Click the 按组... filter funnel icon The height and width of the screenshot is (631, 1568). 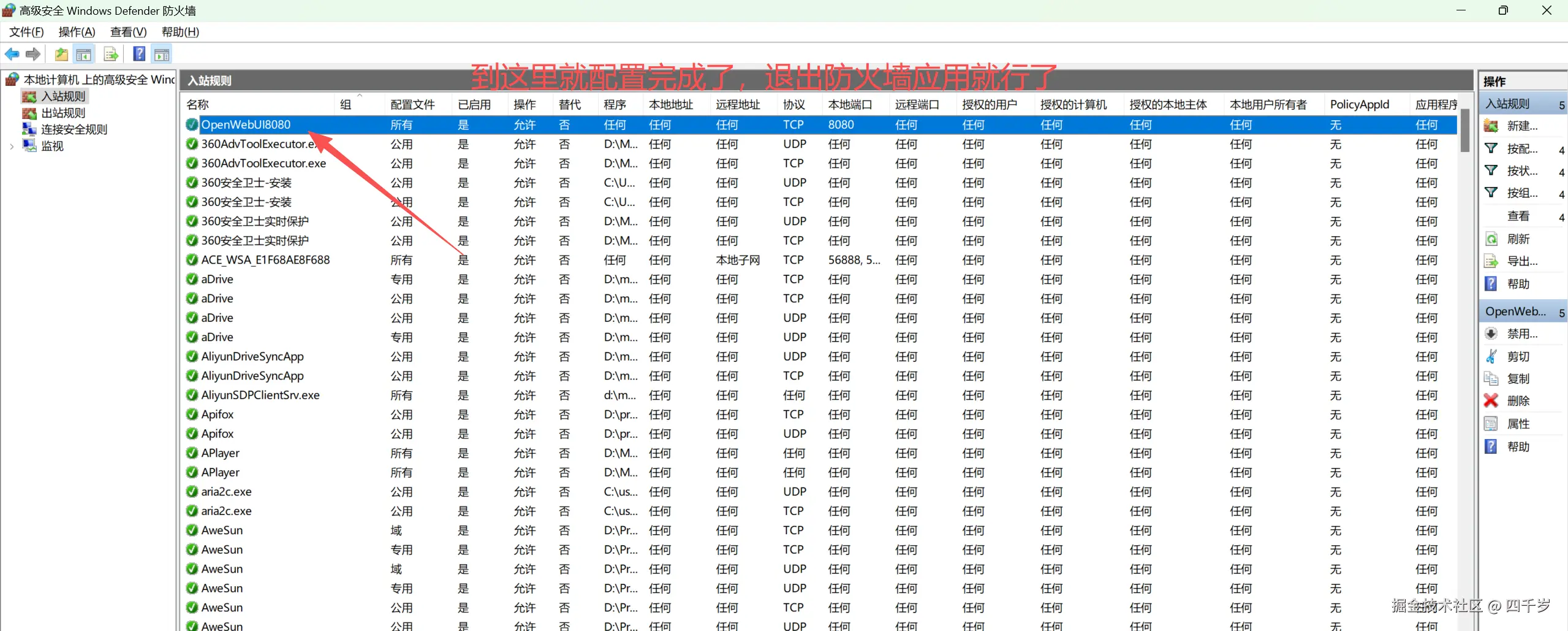click(1491, 193)
